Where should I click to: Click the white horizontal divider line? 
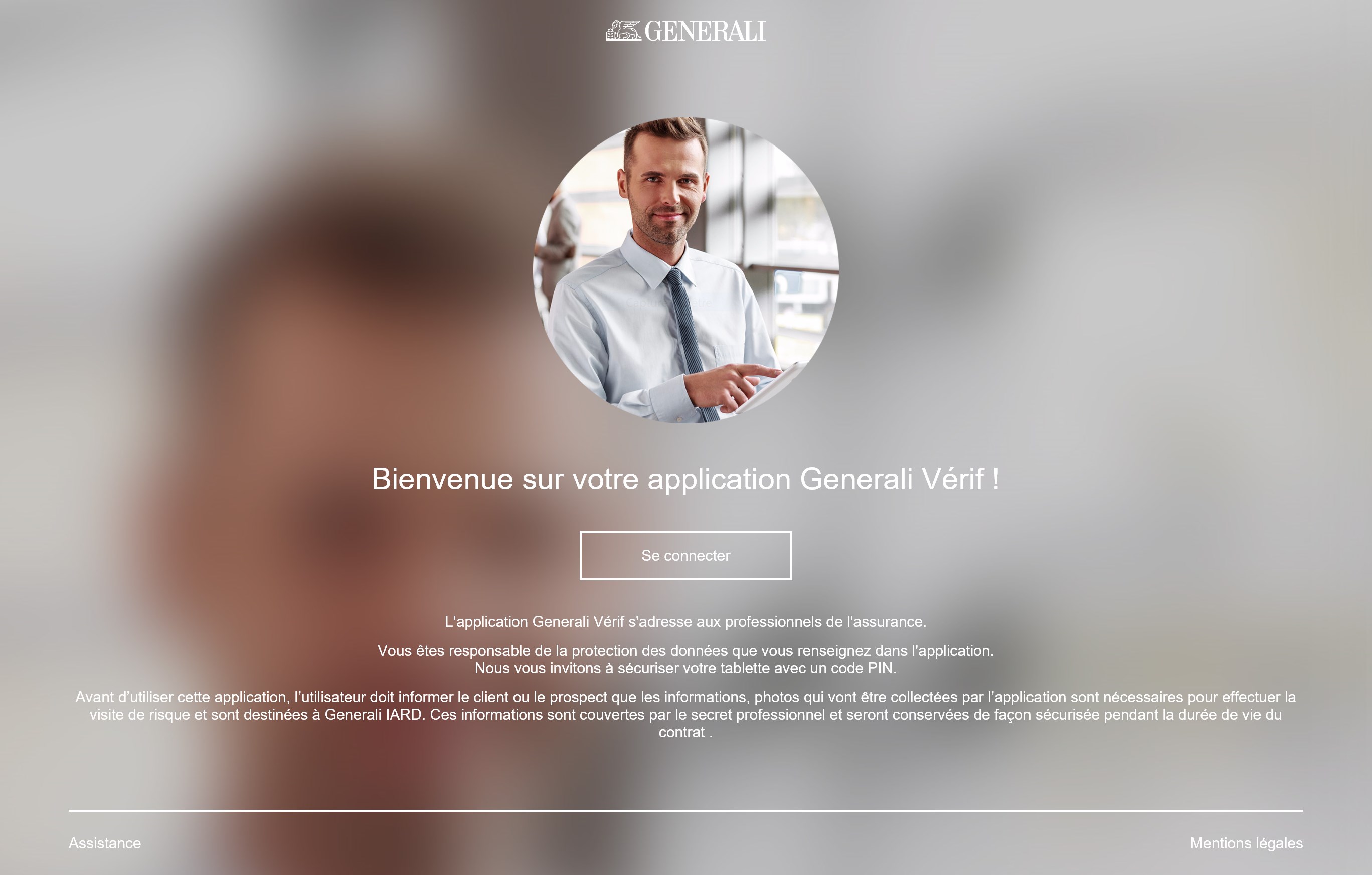(685, 810)
